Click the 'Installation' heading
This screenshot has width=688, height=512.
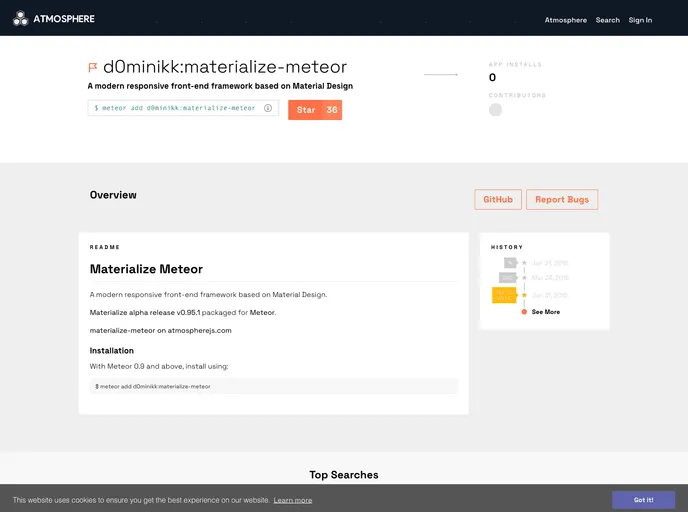coord(111,351)
